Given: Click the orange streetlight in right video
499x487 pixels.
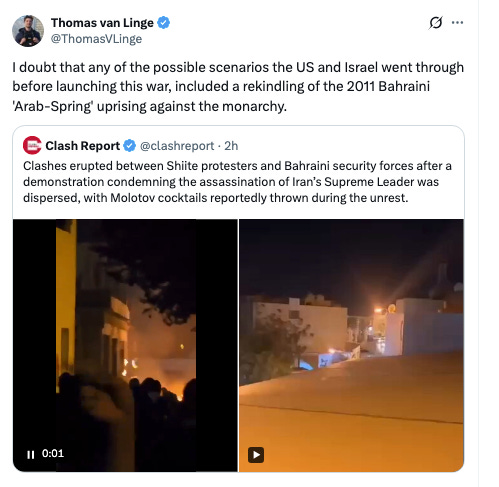Looking at the screenshot, I should [x=379, y=310].
